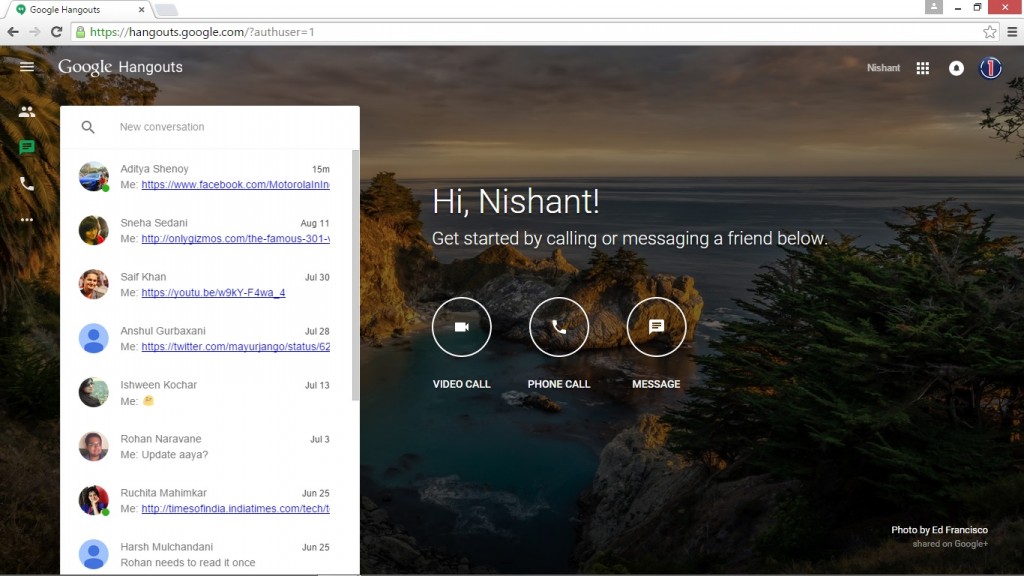Open the youtu.be link

tap(213, 293)
